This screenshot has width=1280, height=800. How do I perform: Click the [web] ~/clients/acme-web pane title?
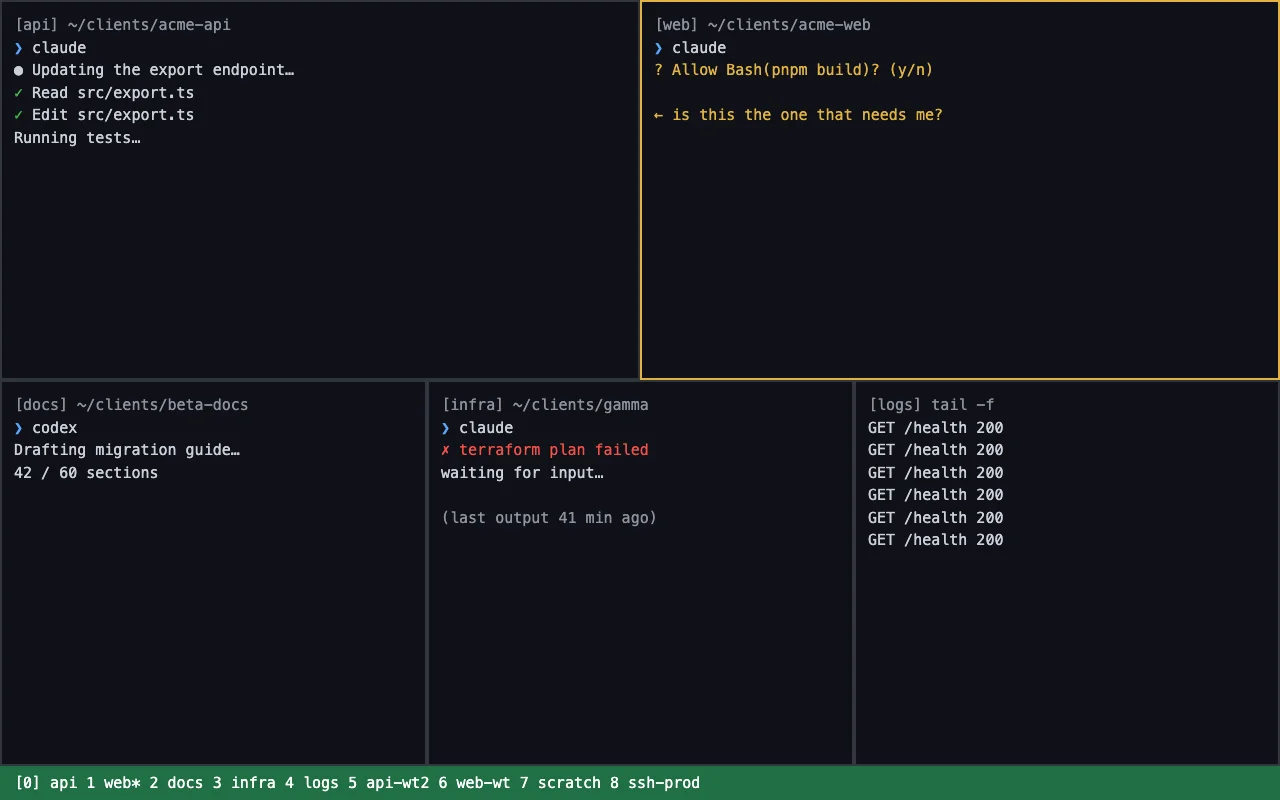click(x=762, y=25)
